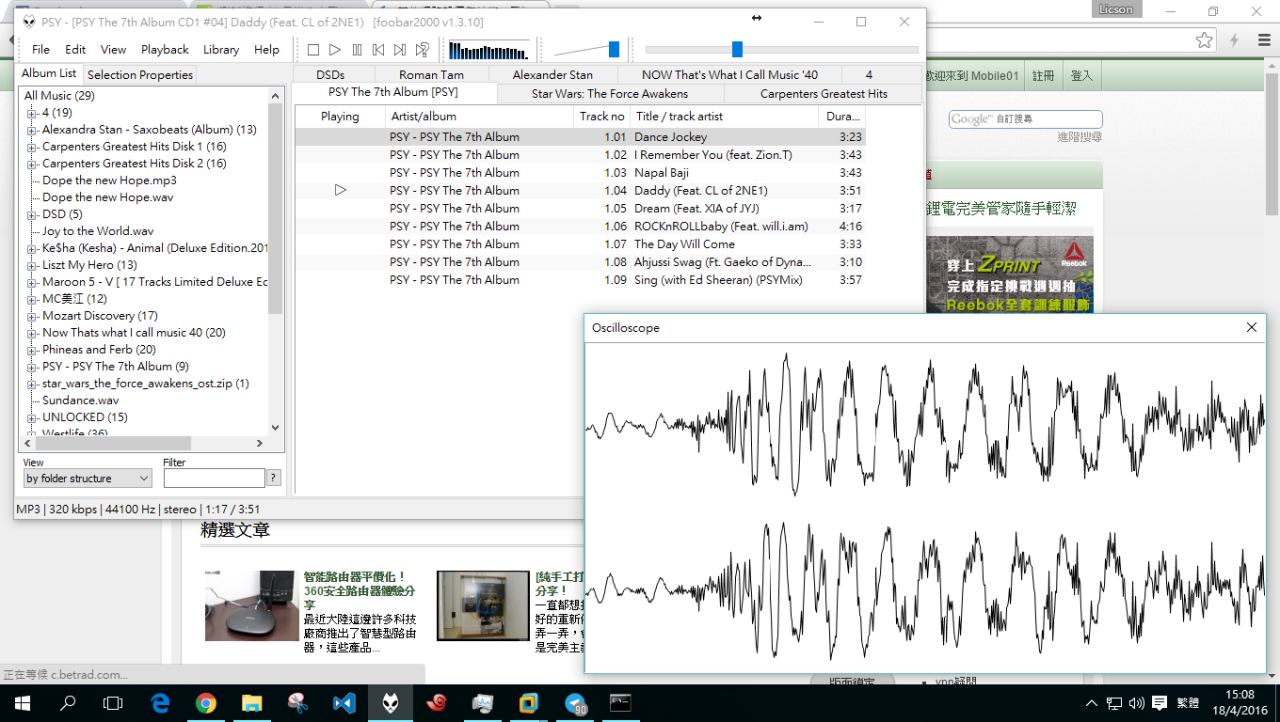This screenshot has width=1280, height=722.
Task: Click the 登入 login link on Mobile01
Action: coord(1081,75)
